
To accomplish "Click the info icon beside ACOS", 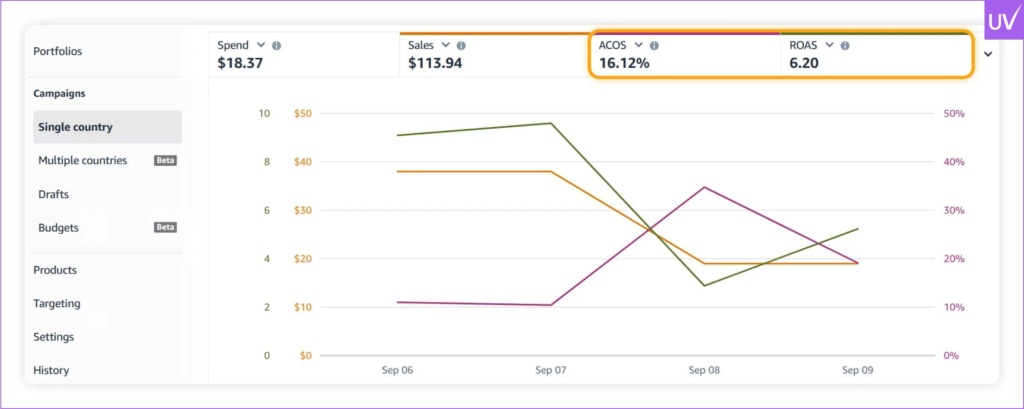I will (654, 46).
